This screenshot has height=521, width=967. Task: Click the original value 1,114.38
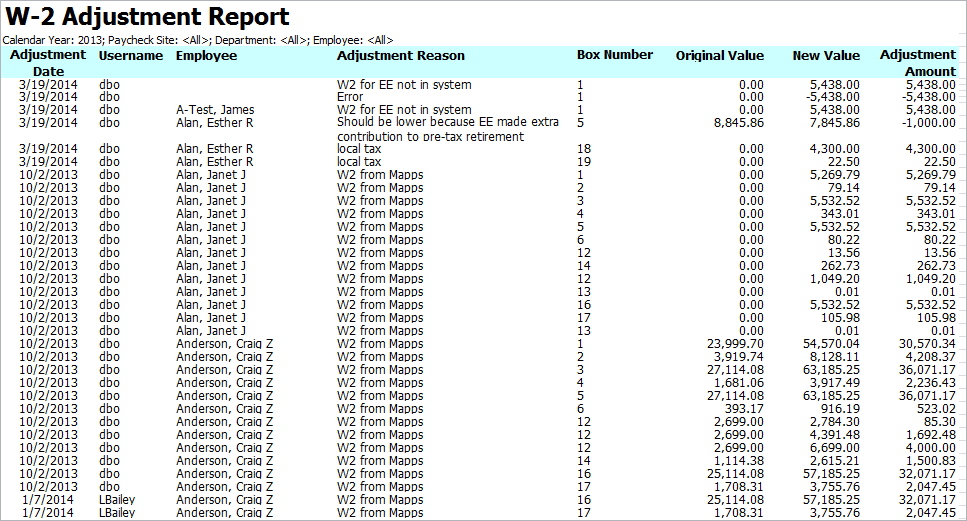pyautogui.click(x=739, y=461)
